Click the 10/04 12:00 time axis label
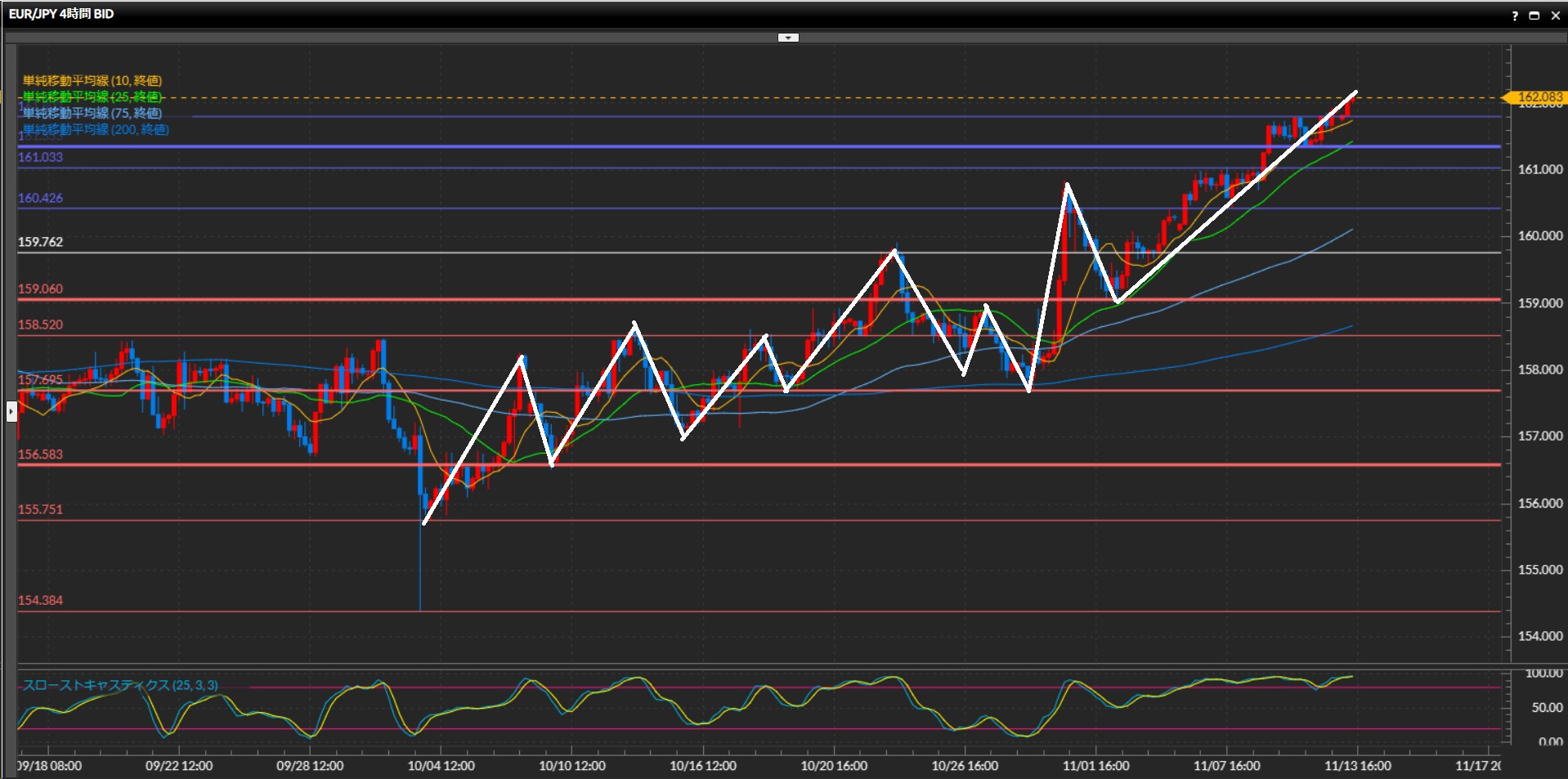1568x779 pixels. pos(441,766)
